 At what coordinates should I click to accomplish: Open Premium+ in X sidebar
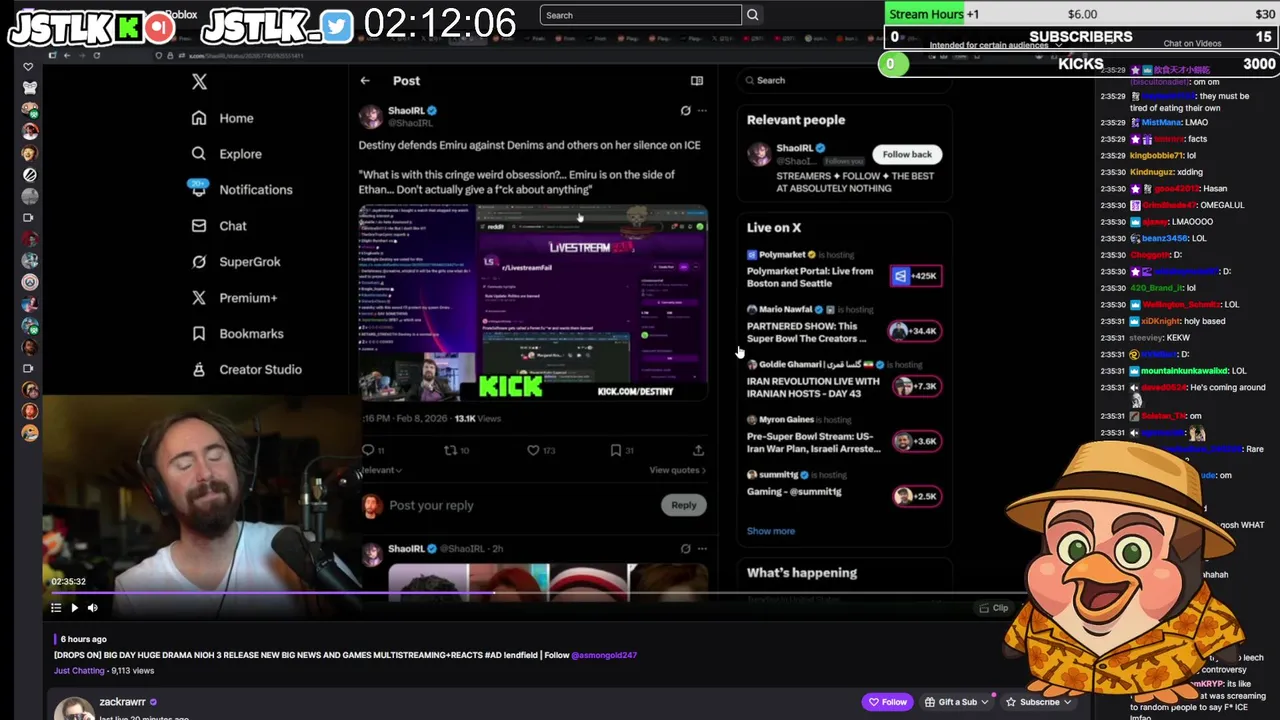click(x=248, y=298)
